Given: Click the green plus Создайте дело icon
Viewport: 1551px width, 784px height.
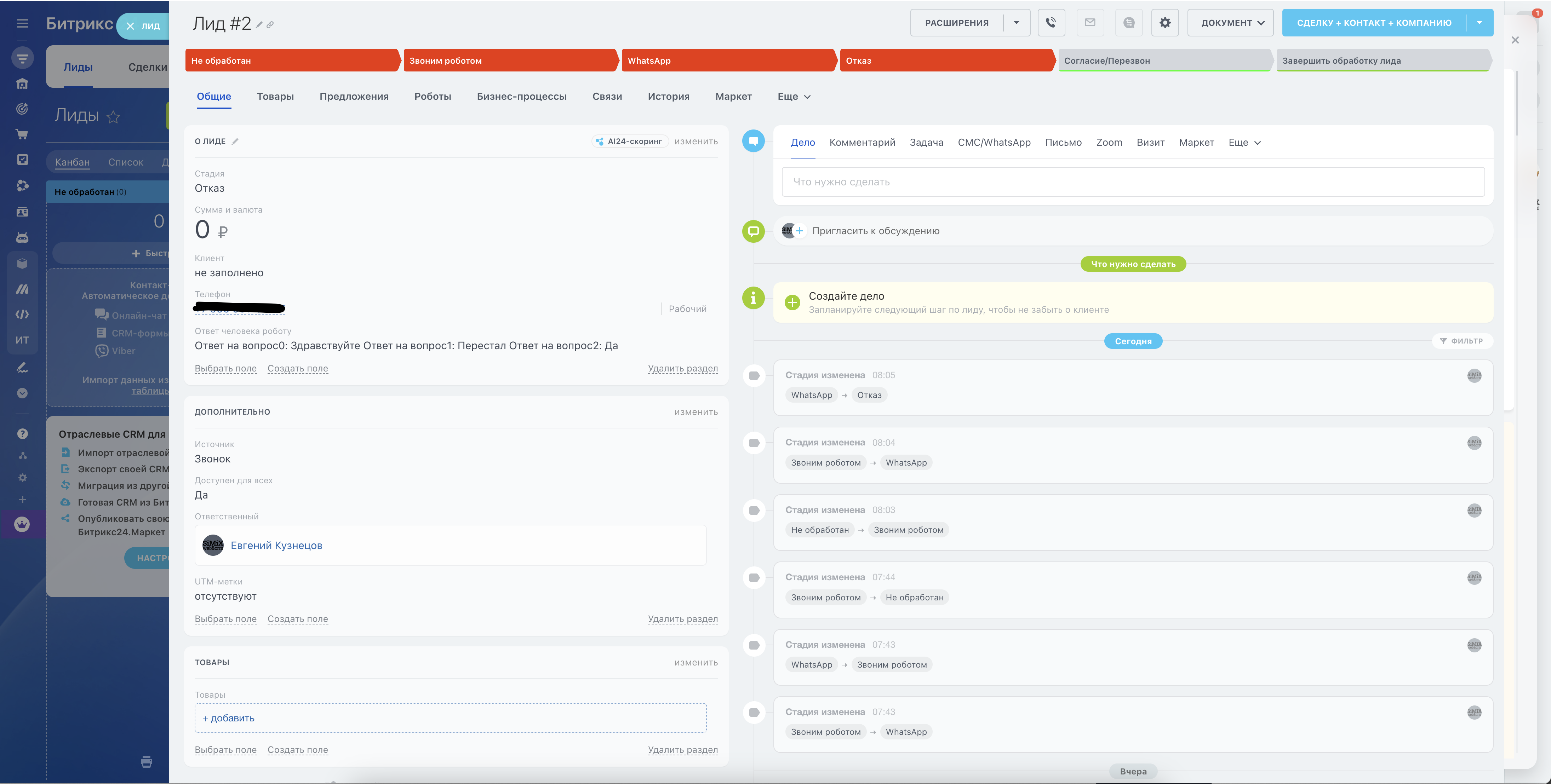Looking at the screenshot, I should click(792, 302).
